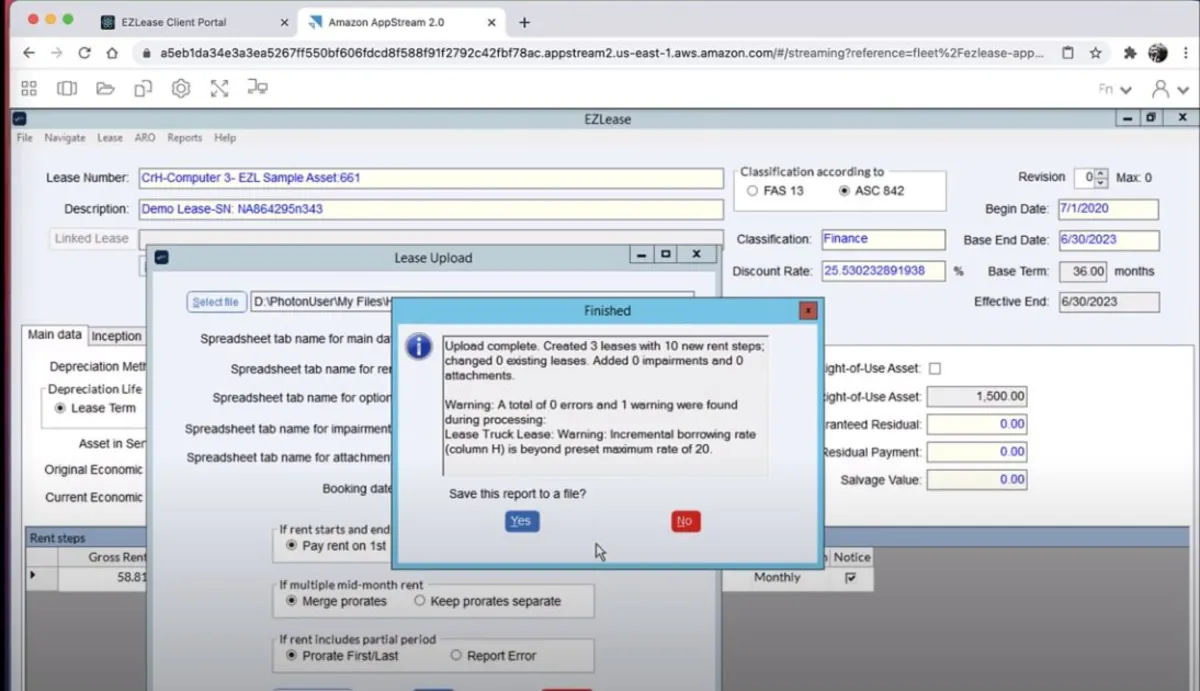Viewport: 1200px width, 691px height.
Task: Reload the browser page
Action: [84, 53]
